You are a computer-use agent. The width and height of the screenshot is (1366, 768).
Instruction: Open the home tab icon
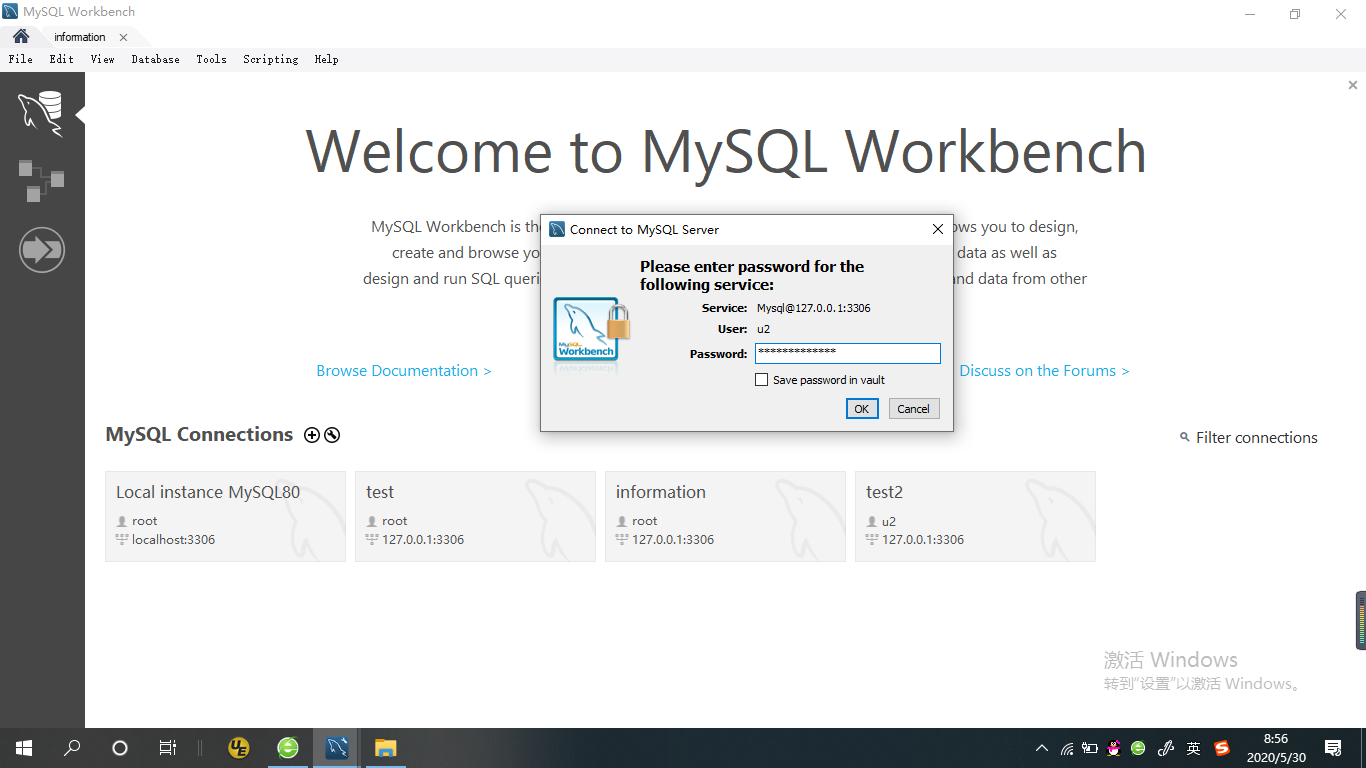[x=20, y=36]
